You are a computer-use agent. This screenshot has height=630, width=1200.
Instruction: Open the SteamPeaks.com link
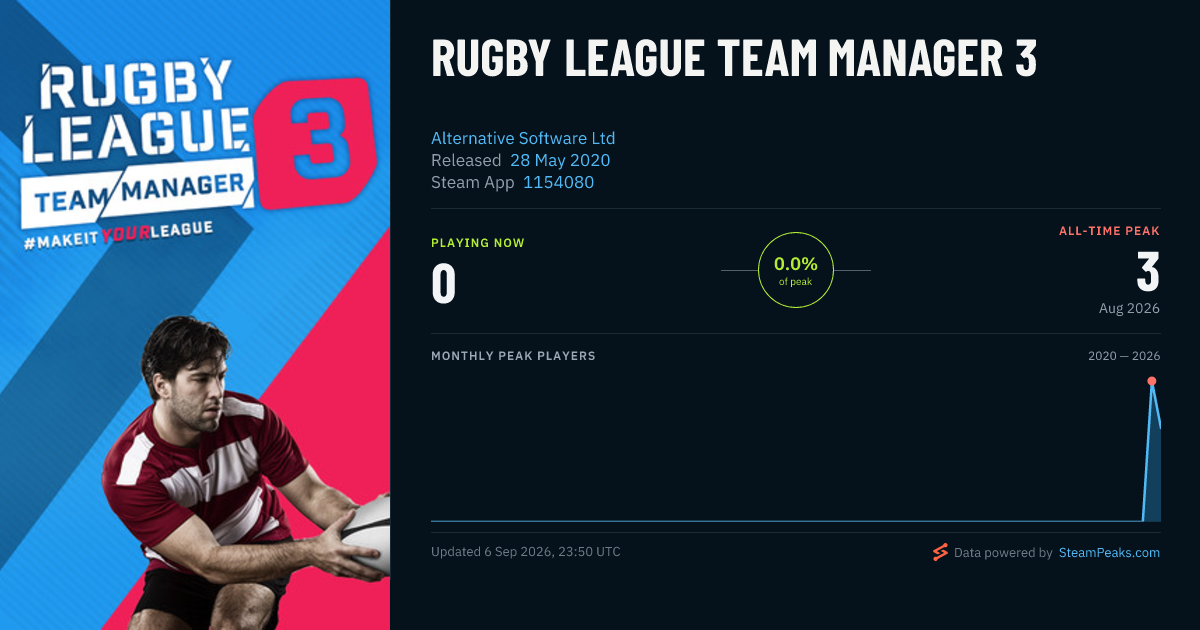coord(1109,552)
